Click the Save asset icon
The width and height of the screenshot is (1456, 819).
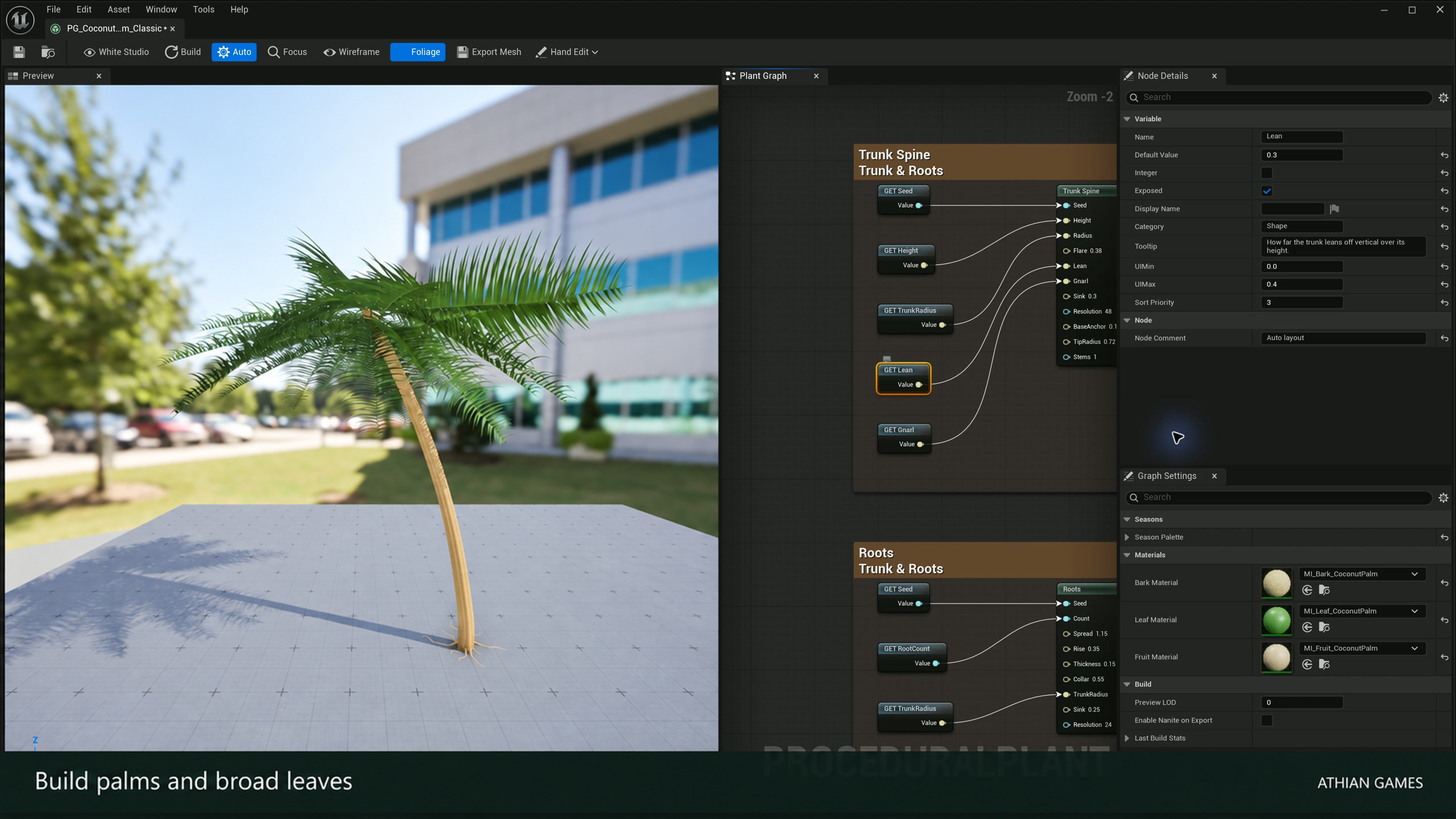tap(19, 52)
